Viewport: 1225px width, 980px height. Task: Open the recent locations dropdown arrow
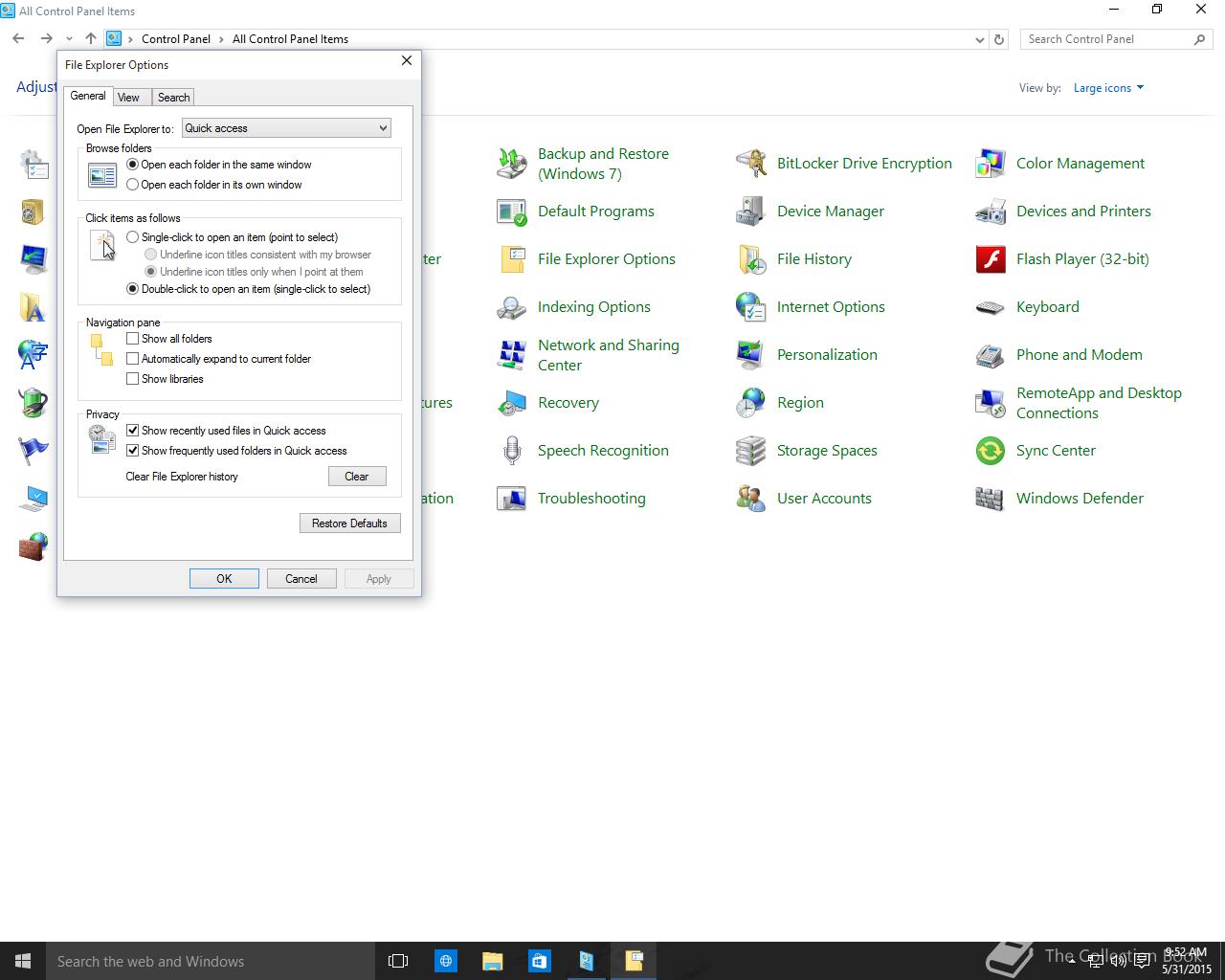point(69,39)
